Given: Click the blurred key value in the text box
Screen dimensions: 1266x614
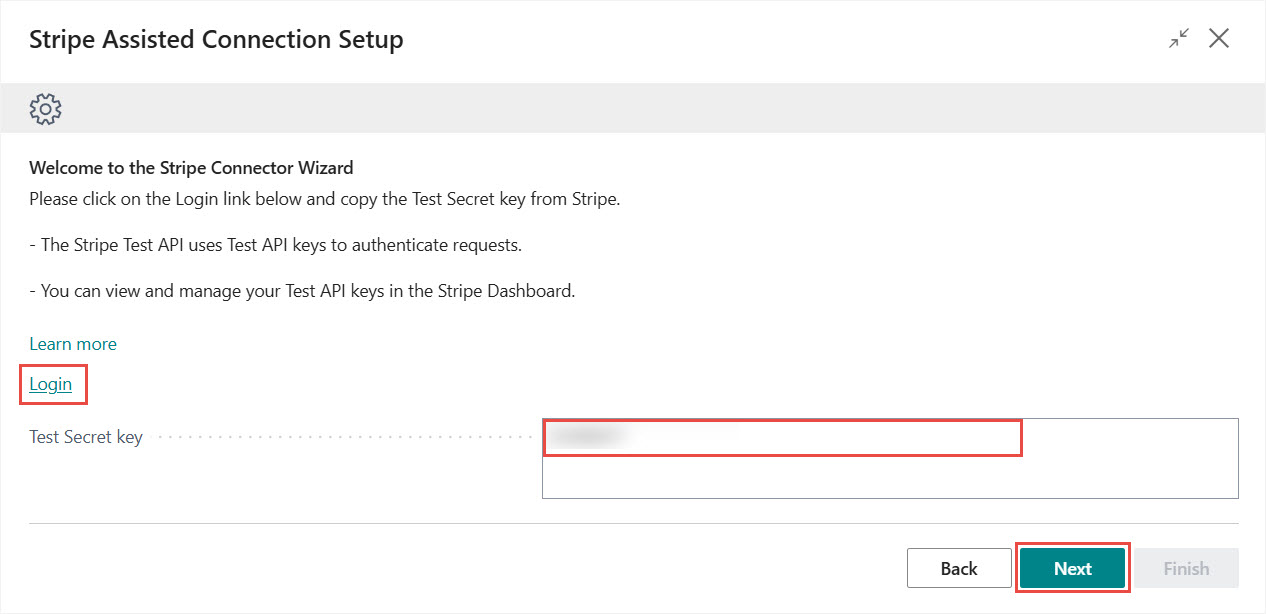Looking at the screenshot, I should pos(588,436).
